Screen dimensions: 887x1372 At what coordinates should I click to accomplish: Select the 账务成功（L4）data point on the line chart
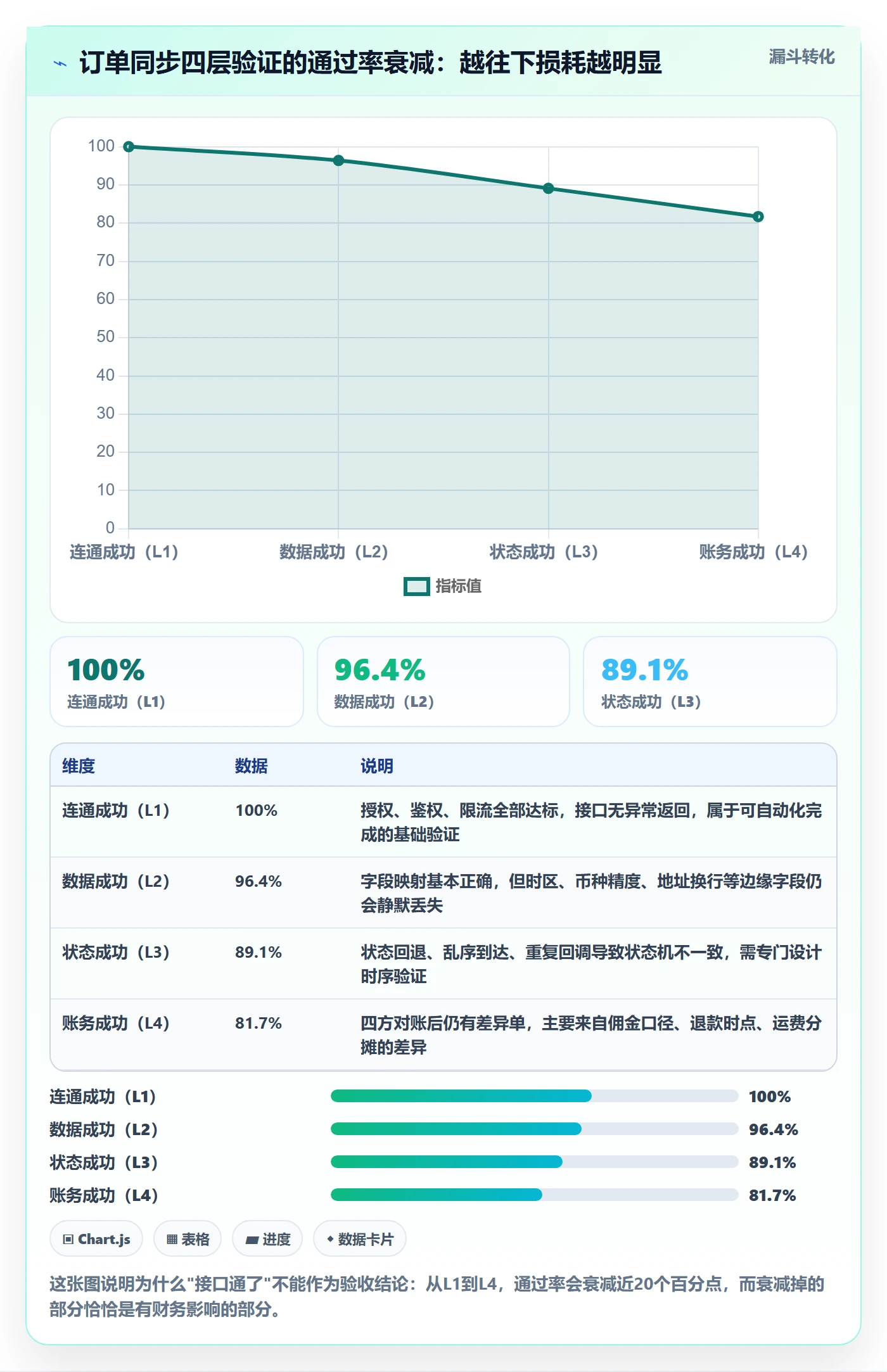(x=758, y=217)
